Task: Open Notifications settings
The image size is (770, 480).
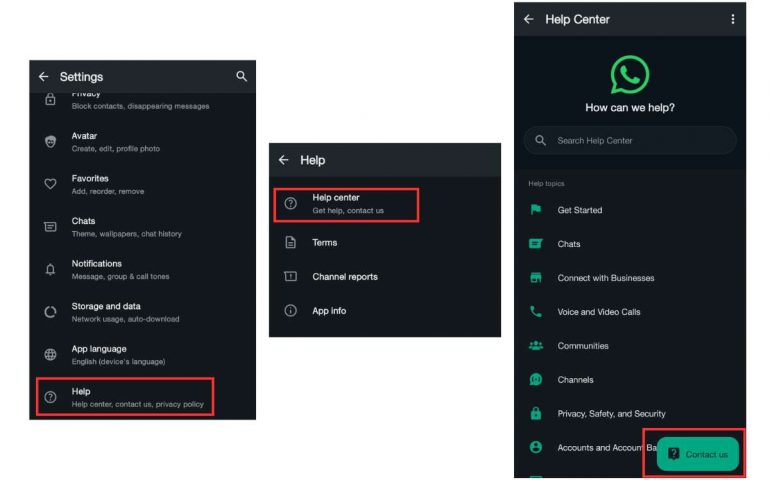Action: click(x=142, y=269)
